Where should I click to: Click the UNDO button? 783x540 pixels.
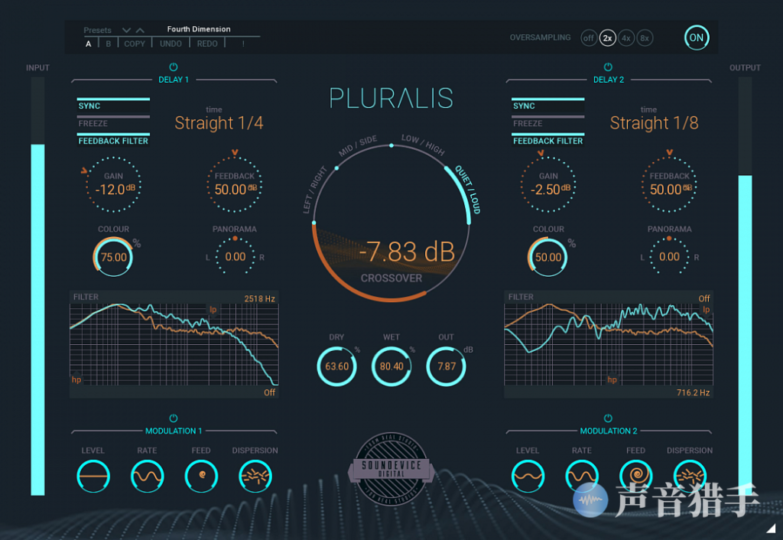click(x=171, y=44)
